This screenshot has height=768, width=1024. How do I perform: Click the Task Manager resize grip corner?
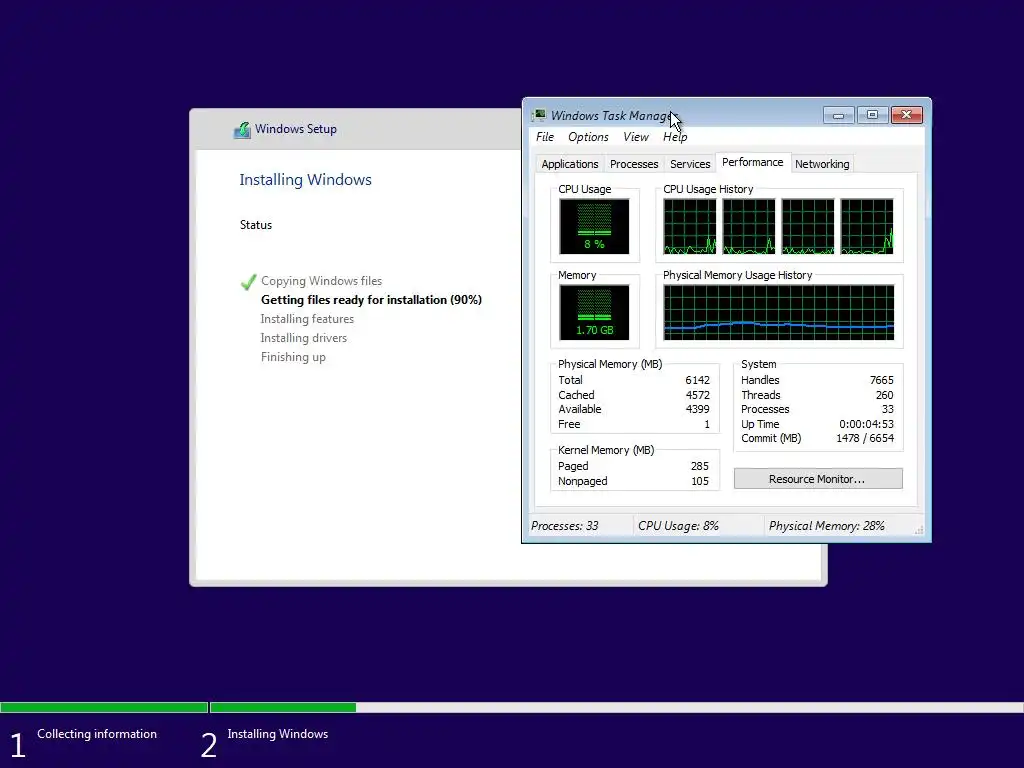point(920,531)
